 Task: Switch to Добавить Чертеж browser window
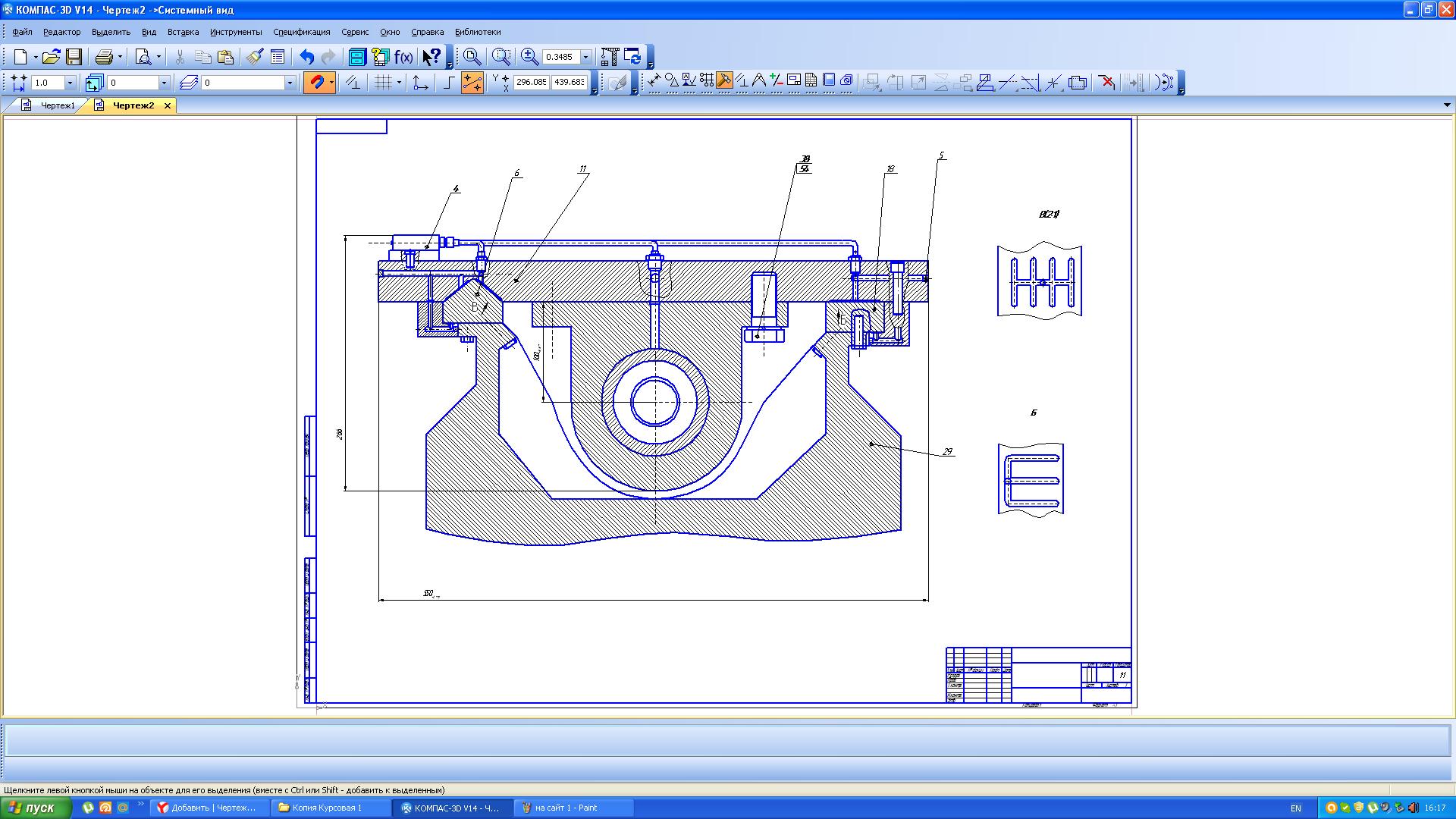point(209,808)
